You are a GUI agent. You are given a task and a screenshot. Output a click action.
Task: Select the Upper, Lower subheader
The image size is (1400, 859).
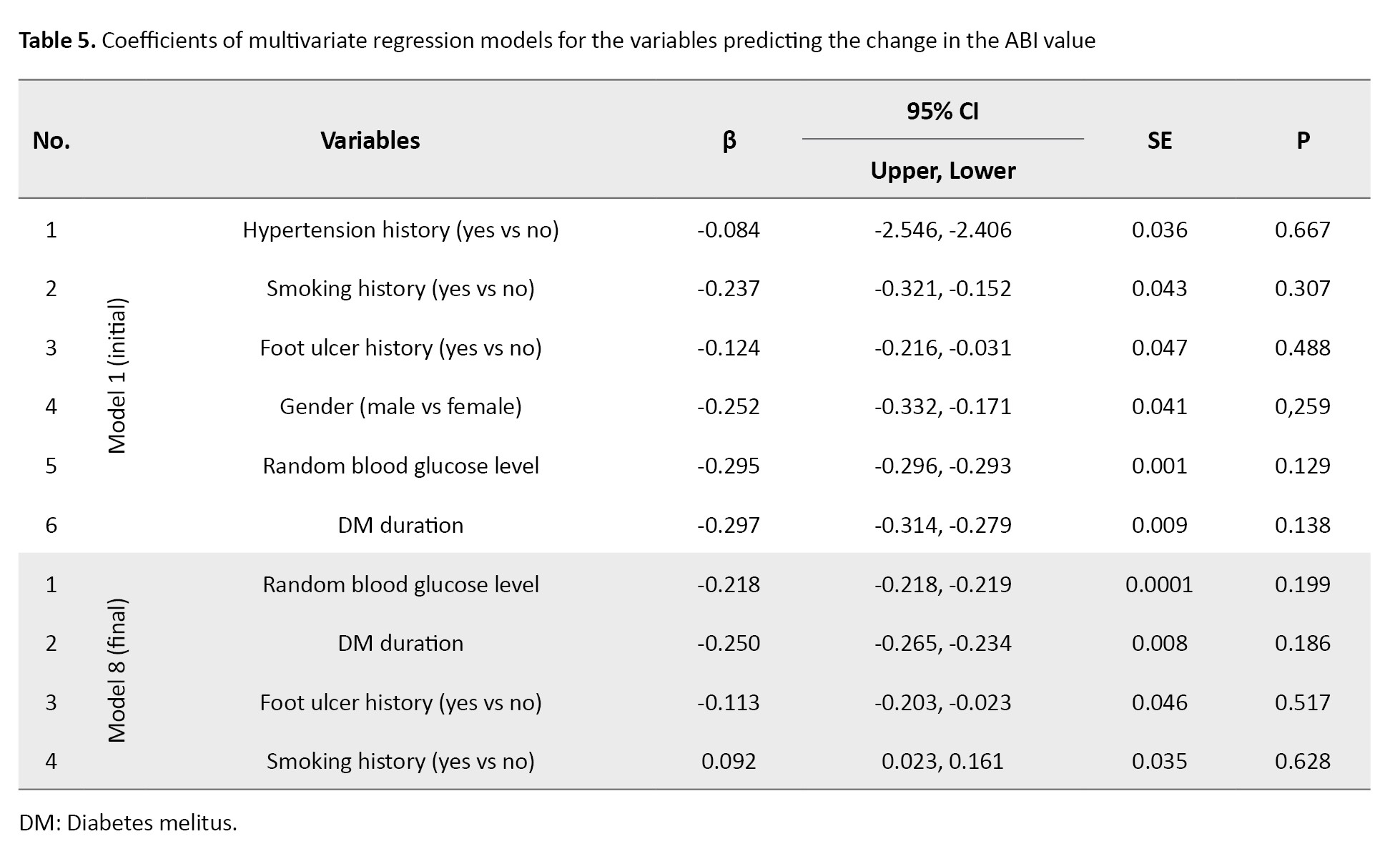[x=942, y=171]
